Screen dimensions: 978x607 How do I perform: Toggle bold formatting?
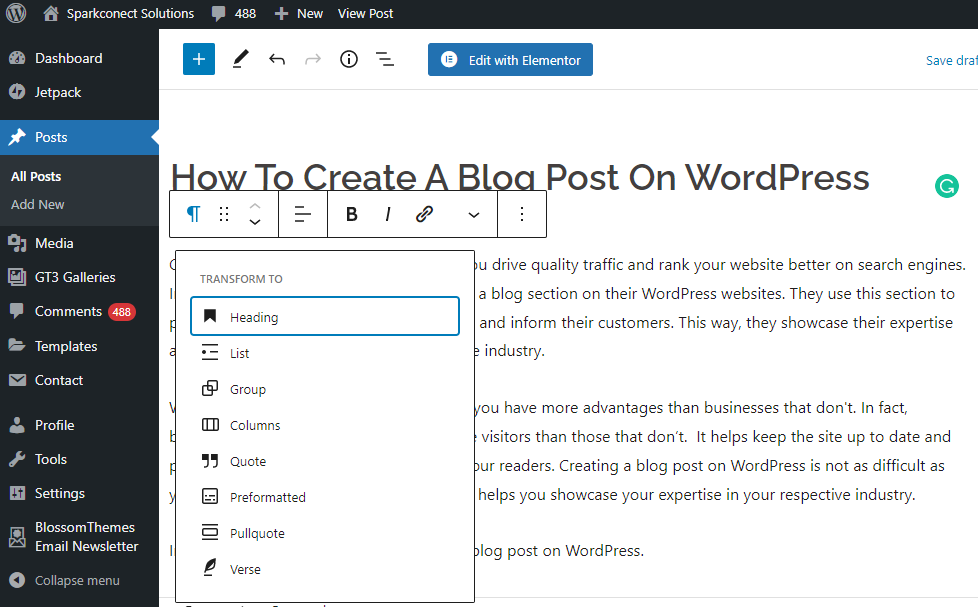[352, 214]
